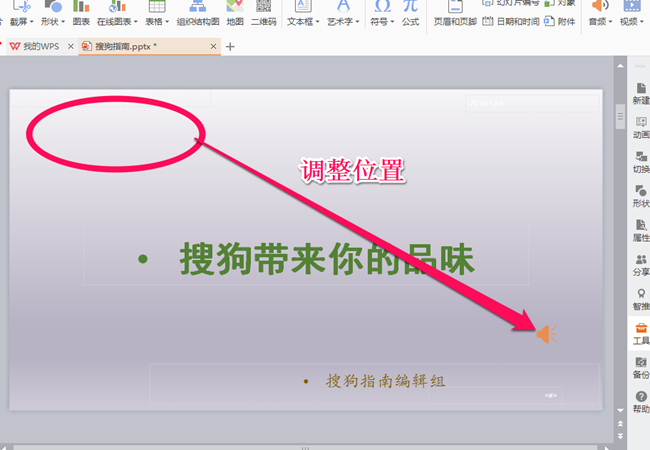650x450 pixels.
Task: Expand the 艺术字 dropdown arrow
Action: tap(357, 22)
